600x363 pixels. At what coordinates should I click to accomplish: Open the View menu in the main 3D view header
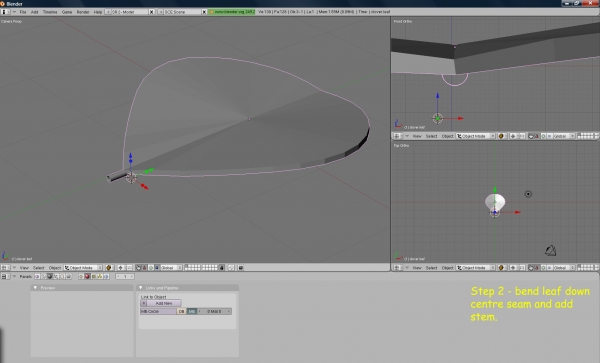coord(24,268)
